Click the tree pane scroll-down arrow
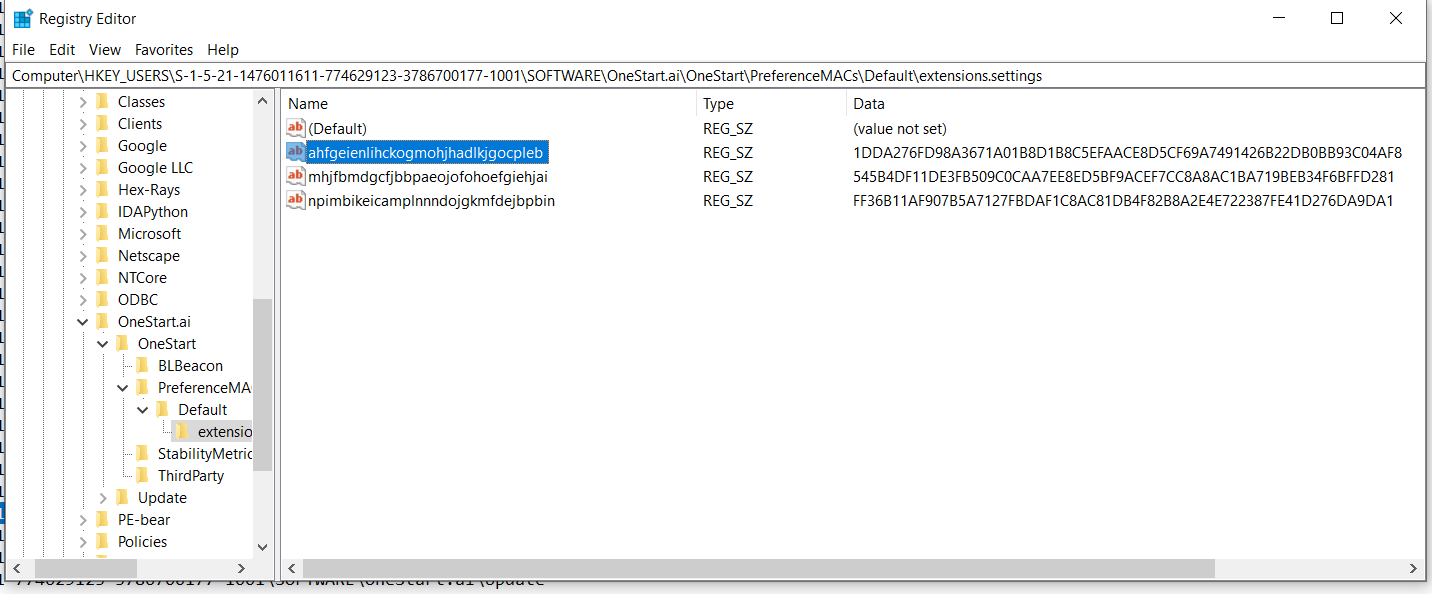Screen dimensions: 1432x594 pos(262,547)
